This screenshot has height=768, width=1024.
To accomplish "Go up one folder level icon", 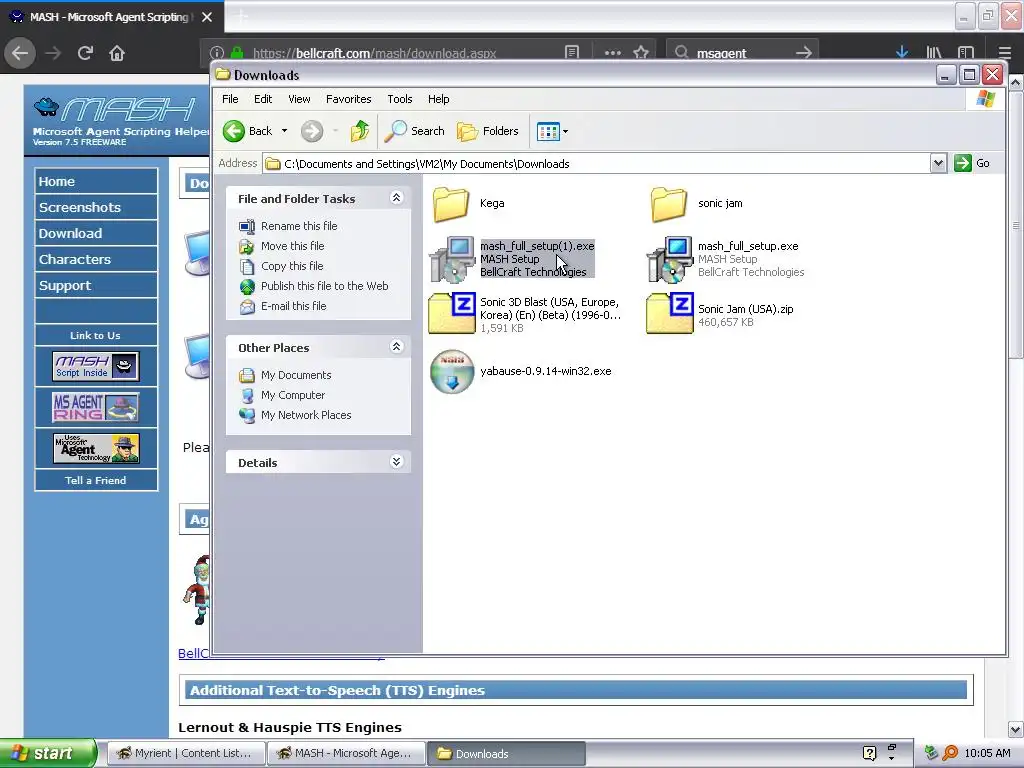I will tap(359, 131).
